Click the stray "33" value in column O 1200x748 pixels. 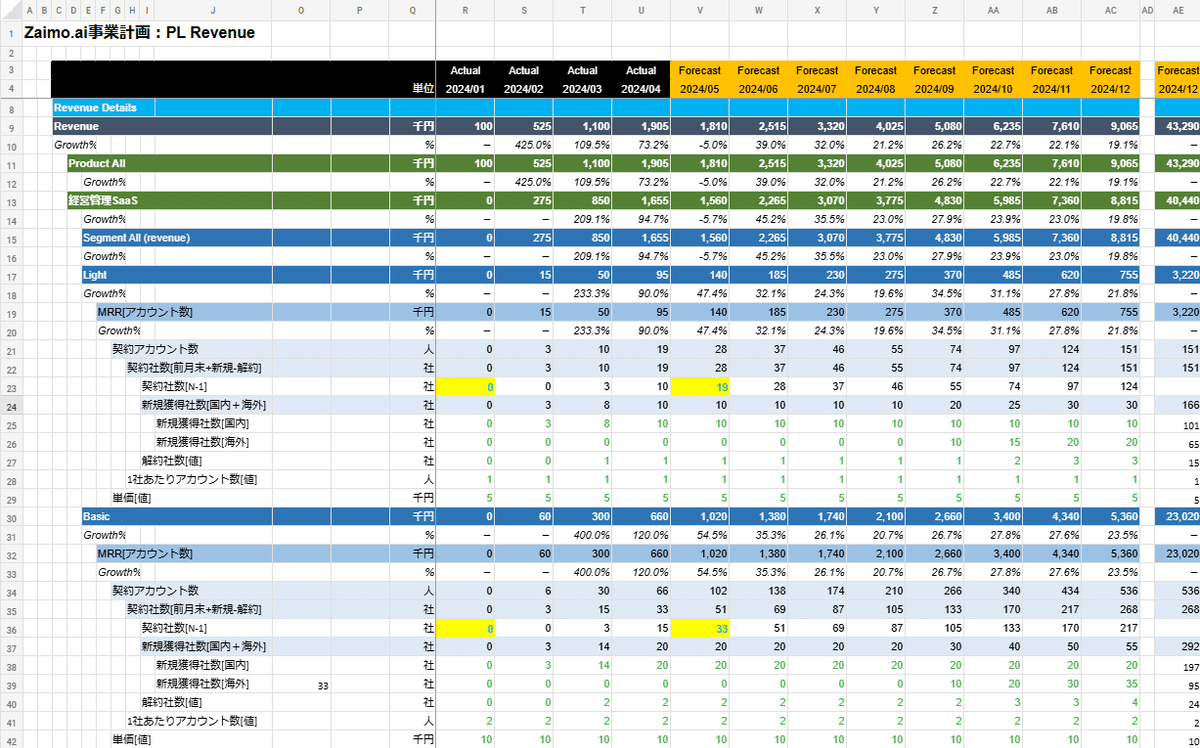[322, 685]
